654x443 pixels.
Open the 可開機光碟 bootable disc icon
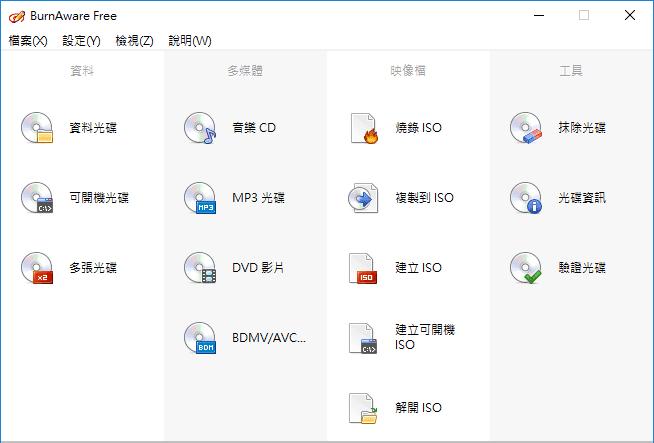(37, 198)
